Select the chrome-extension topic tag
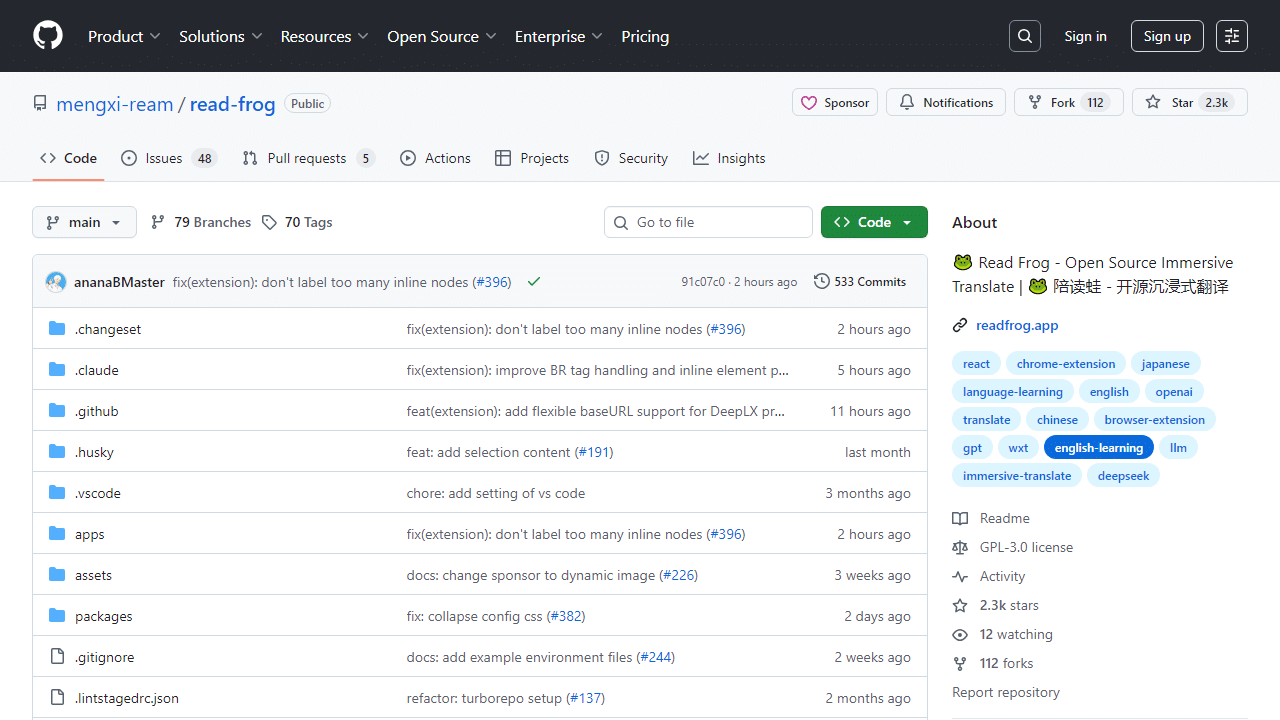 click(1066, 364)
